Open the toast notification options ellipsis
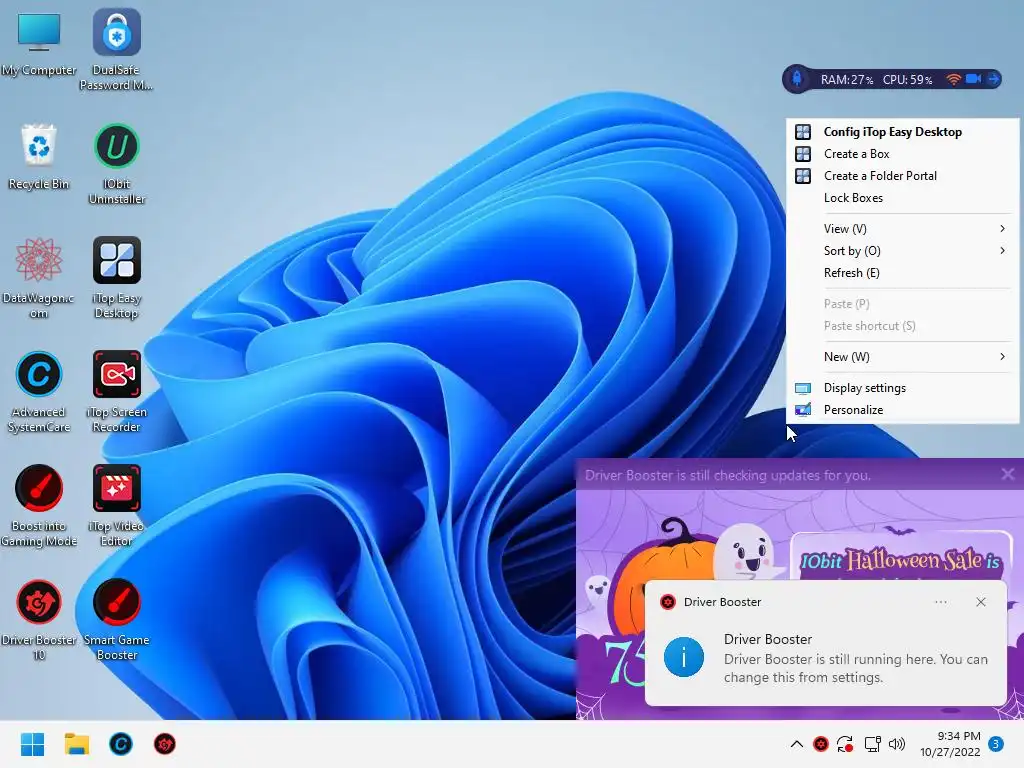This screenshot has height=768, width=1024. coord(940,602)
